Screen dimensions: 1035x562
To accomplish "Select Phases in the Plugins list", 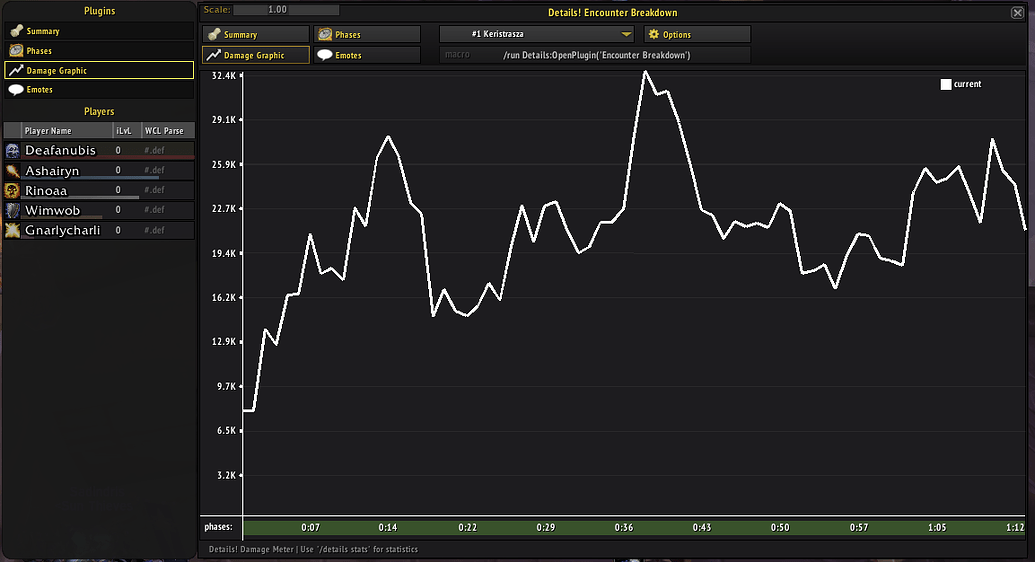I will click(x=39, y=51).
